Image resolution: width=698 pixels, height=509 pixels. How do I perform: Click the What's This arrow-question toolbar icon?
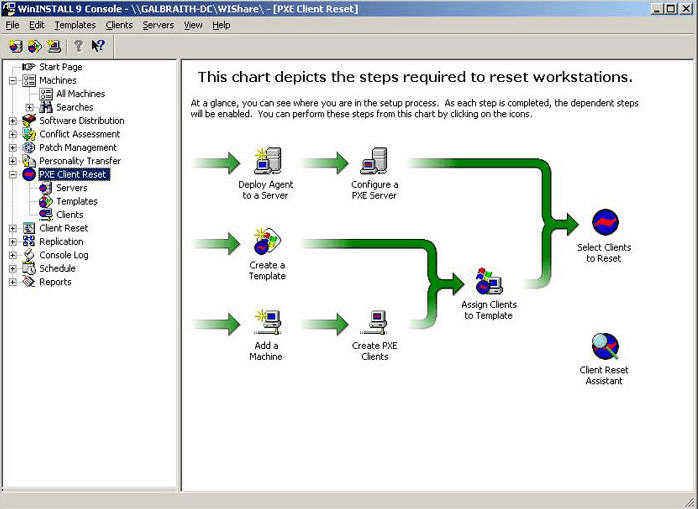coord(98,46)
